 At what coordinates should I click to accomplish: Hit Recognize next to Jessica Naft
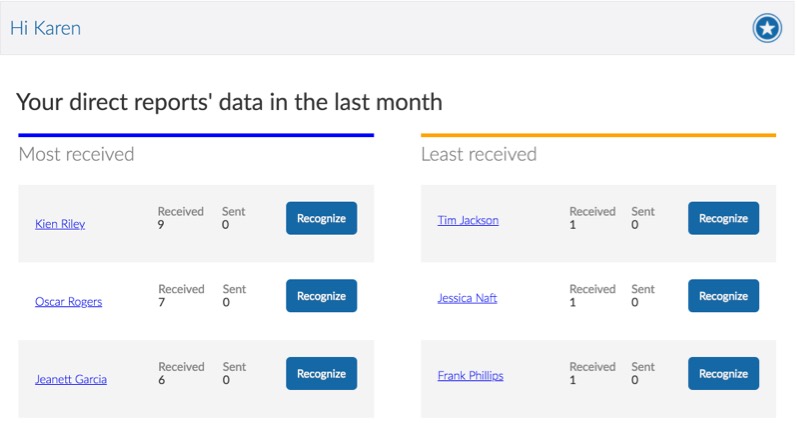pos(723,296)
